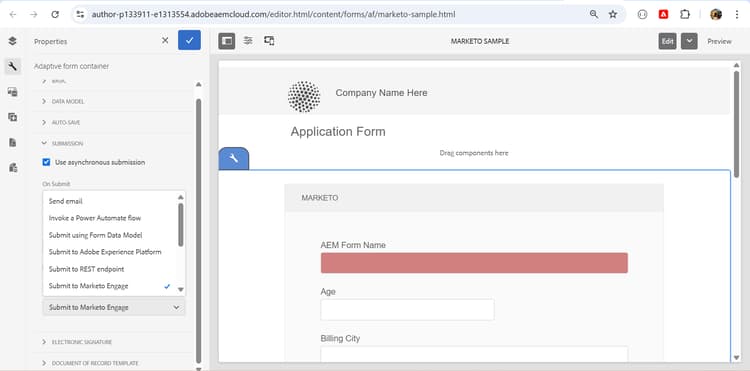This screenshot has height=371, width=750.
Task: Click the AEM Form Name red field
Action: tap(474, 263)
